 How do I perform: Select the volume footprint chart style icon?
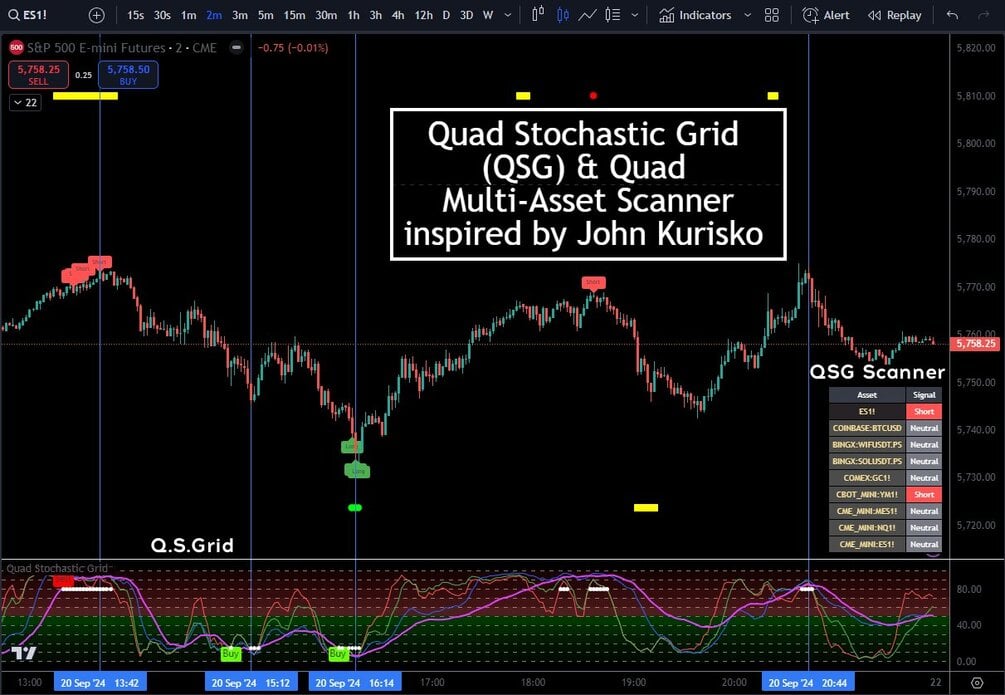click(x=613, y=15)
